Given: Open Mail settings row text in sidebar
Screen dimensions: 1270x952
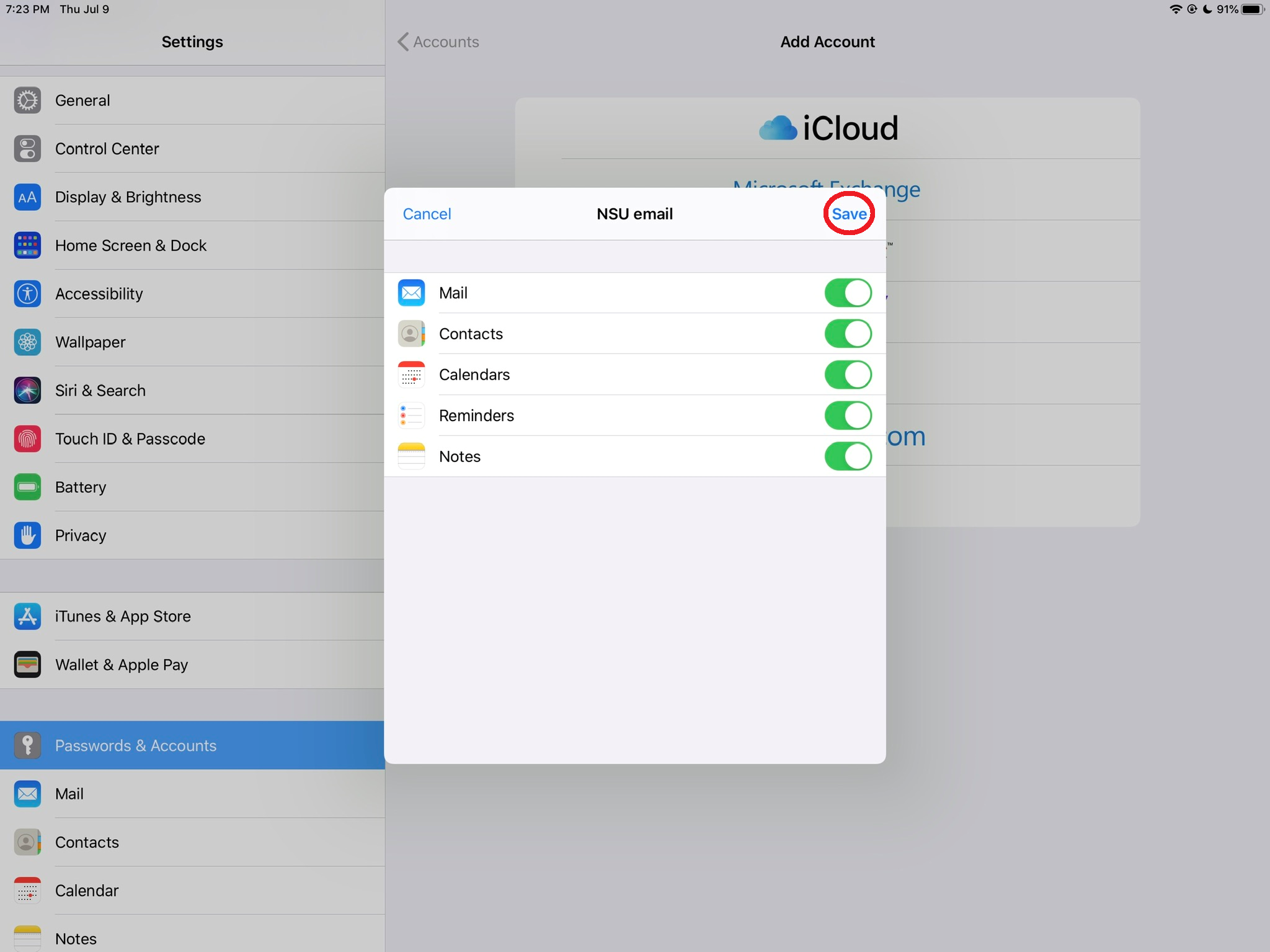Looking at the screenshot, I should (x=69, y=794).
